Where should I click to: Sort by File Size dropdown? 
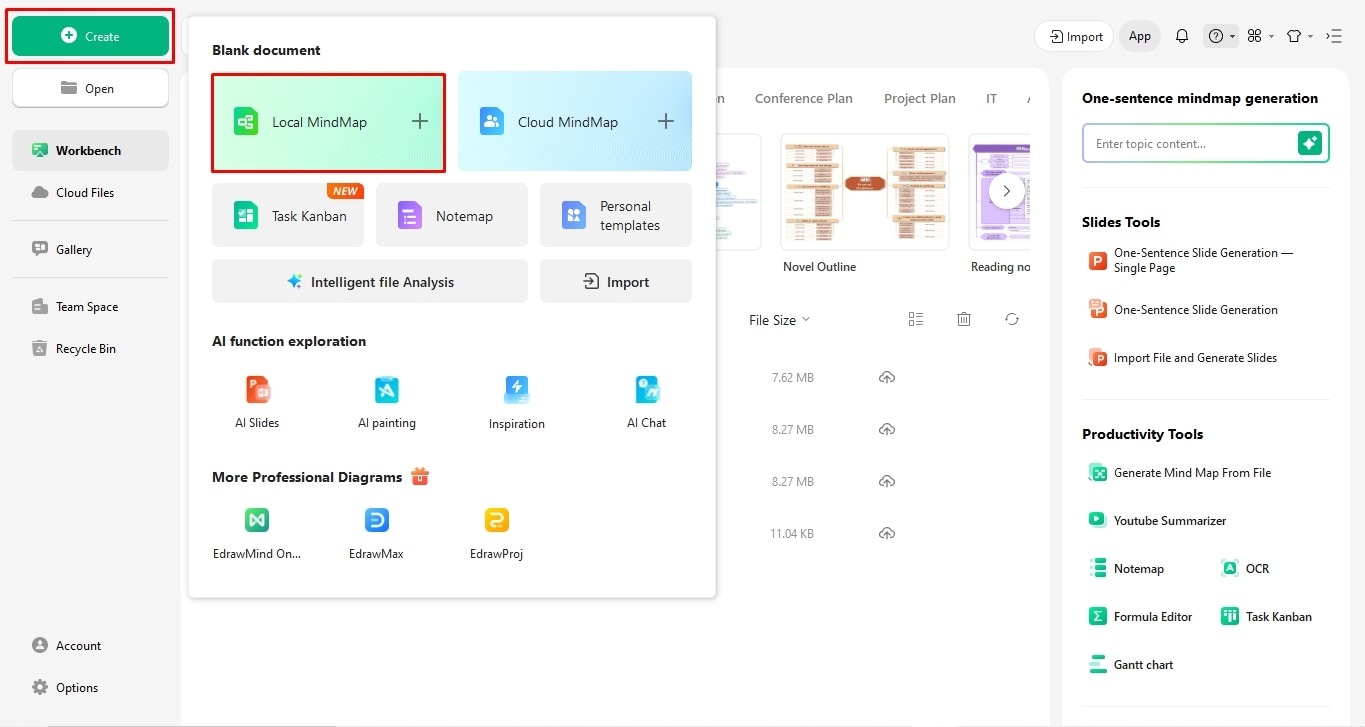point(779,320)
